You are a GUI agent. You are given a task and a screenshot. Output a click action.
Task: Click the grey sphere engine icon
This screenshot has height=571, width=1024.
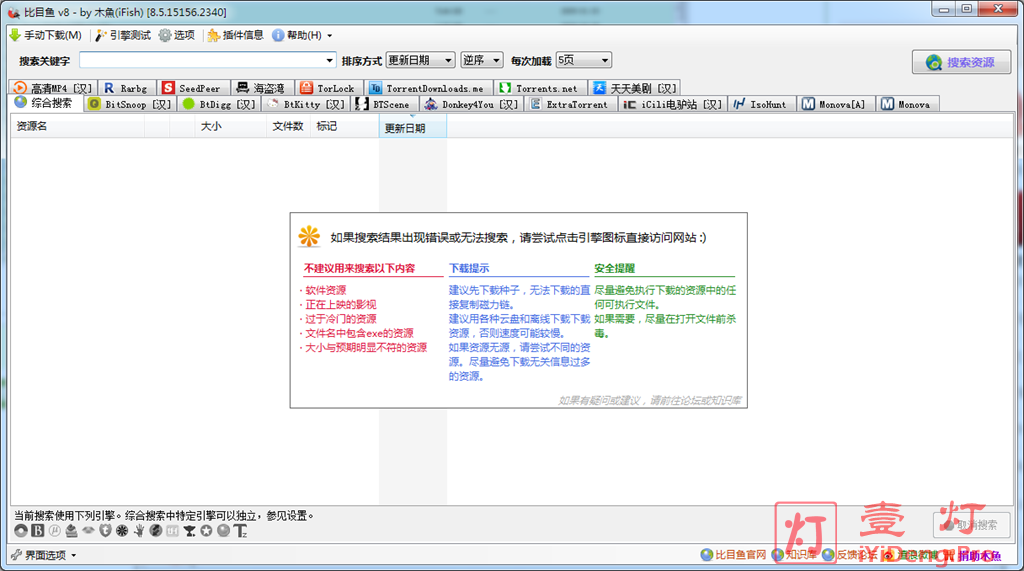223,531
